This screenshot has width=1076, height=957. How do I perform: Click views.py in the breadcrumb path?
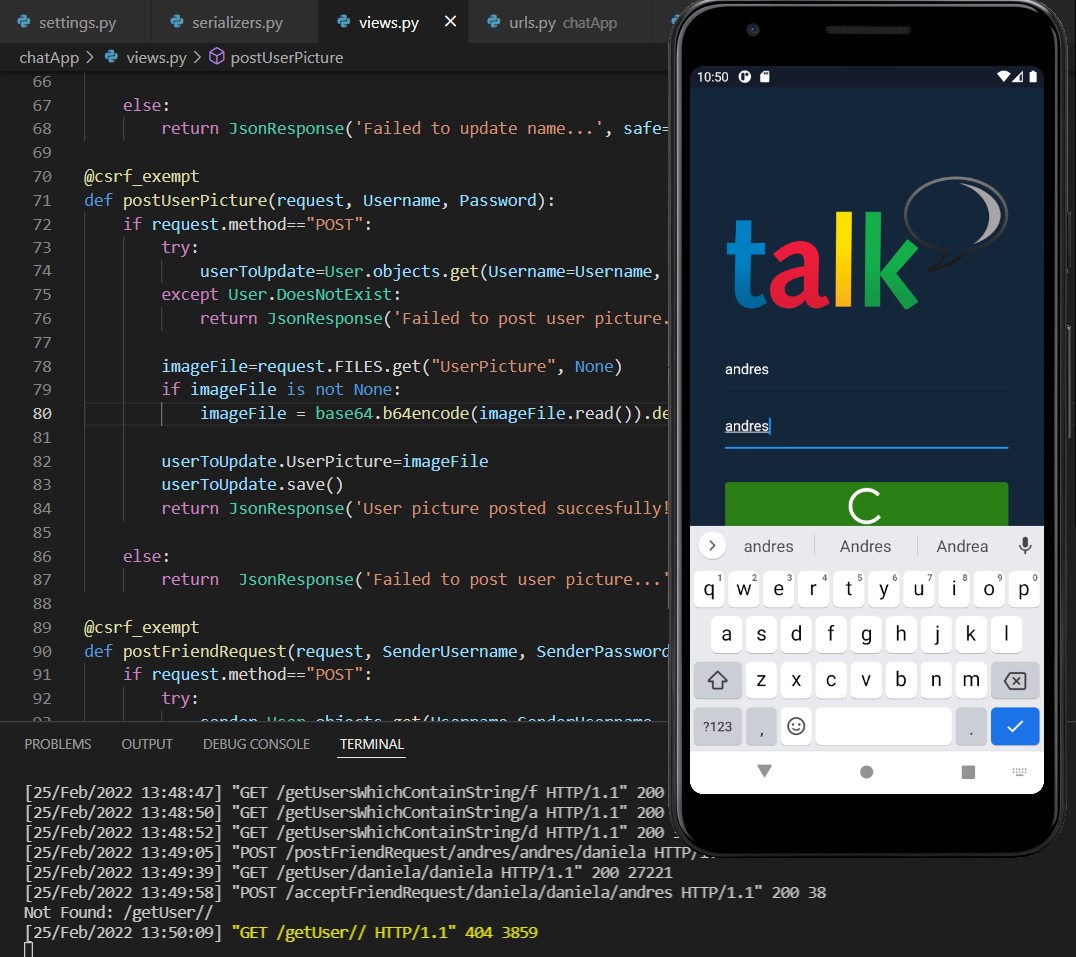pyautogui.click(x=156, y=58)
